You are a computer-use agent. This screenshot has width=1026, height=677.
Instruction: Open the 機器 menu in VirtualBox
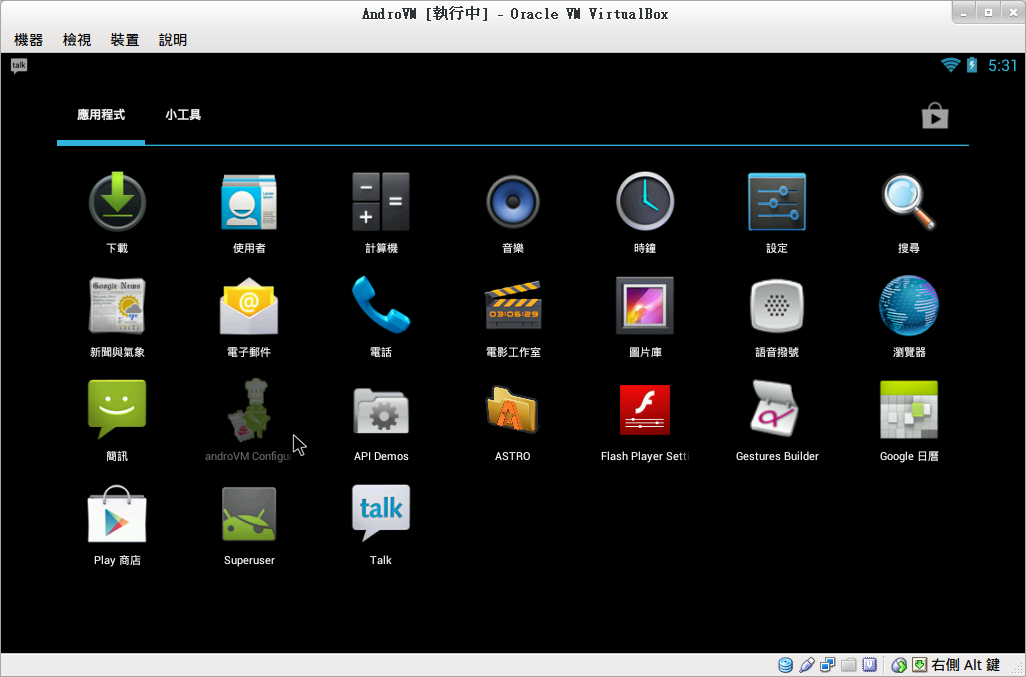[29, 40]
